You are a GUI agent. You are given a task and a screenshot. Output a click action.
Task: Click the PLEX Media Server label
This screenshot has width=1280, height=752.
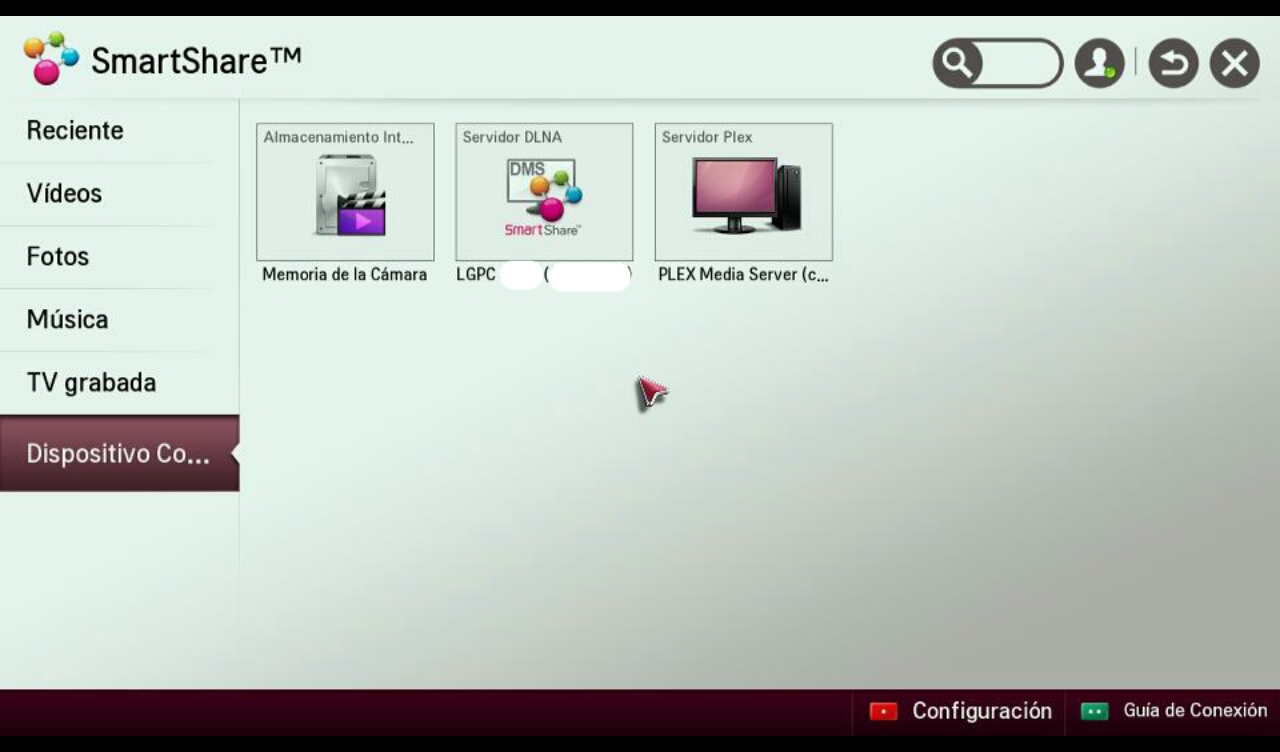tap(743, 274)
